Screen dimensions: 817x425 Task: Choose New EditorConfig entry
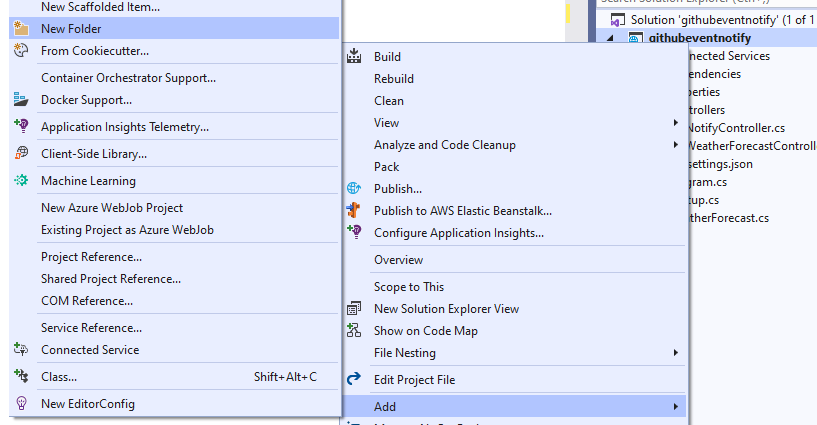174,404
